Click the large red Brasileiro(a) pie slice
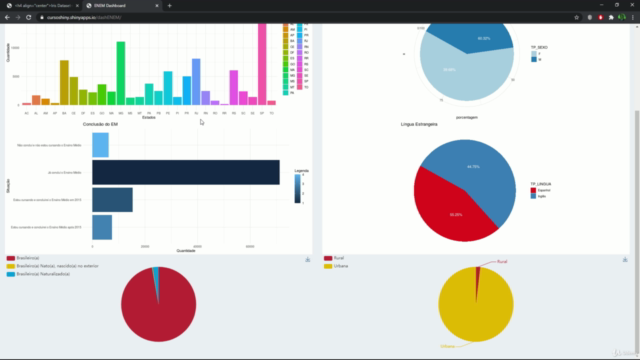This screenshot has height=360, width=640. tap(158, 310)
